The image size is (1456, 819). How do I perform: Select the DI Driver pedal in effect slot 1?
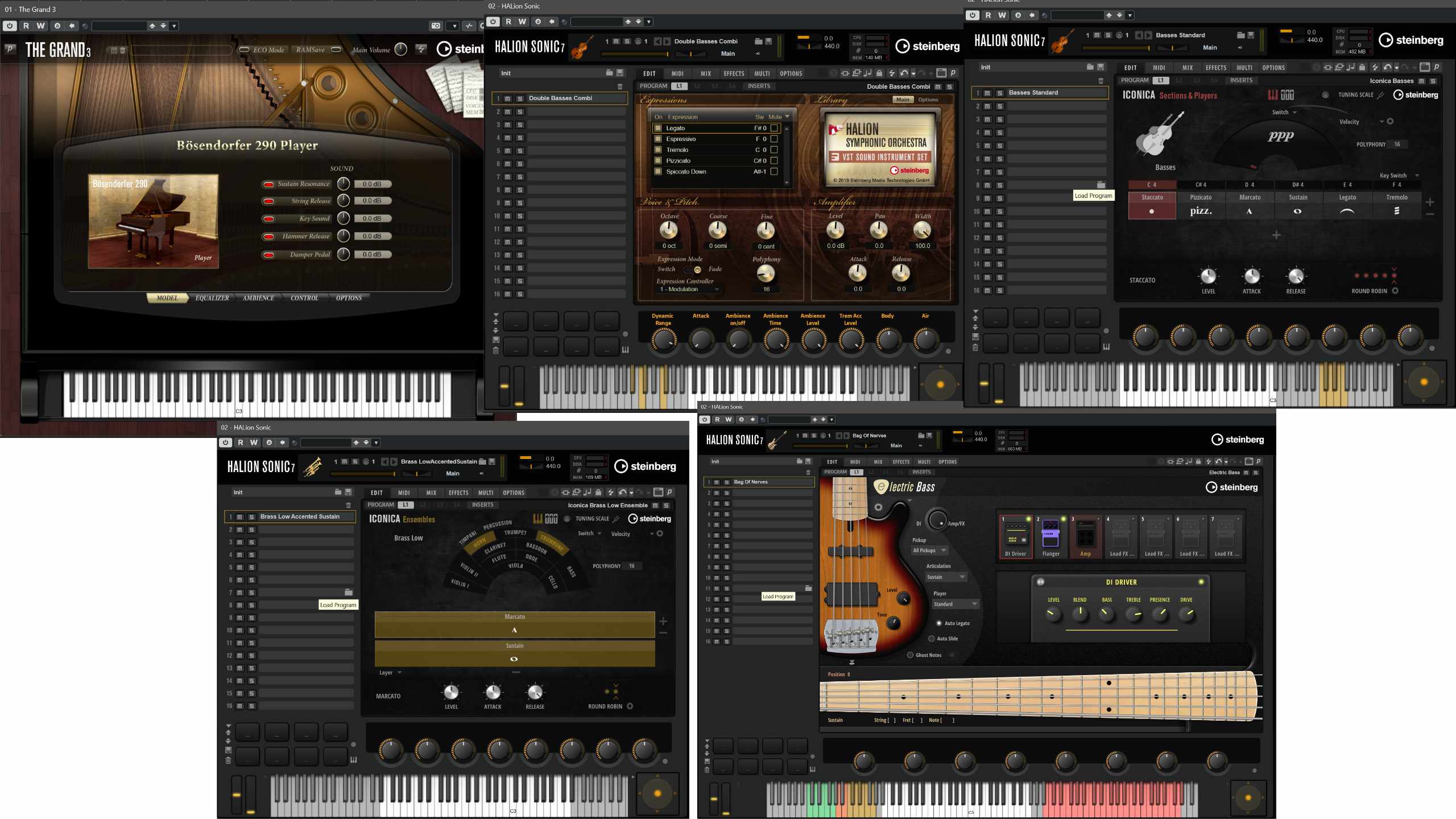pyautogui.click(x=1016, y=536)
